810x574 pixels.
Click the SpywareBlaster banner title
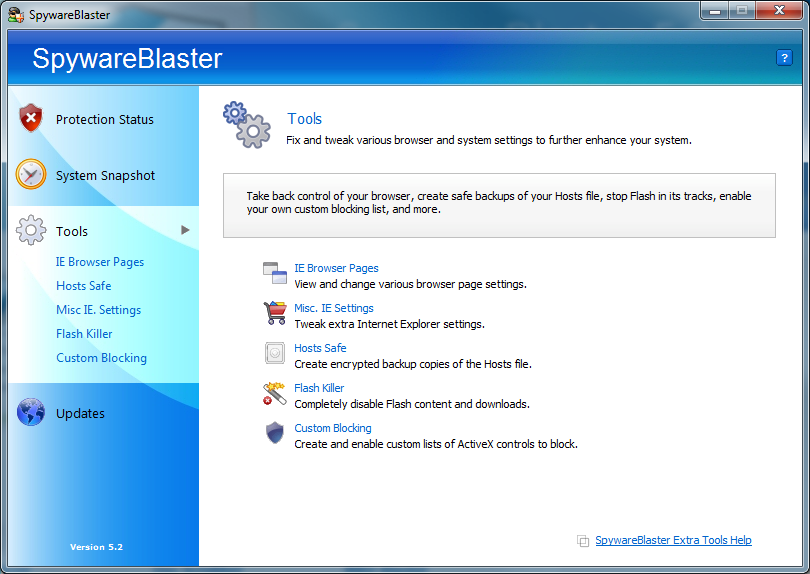[127, 58]
